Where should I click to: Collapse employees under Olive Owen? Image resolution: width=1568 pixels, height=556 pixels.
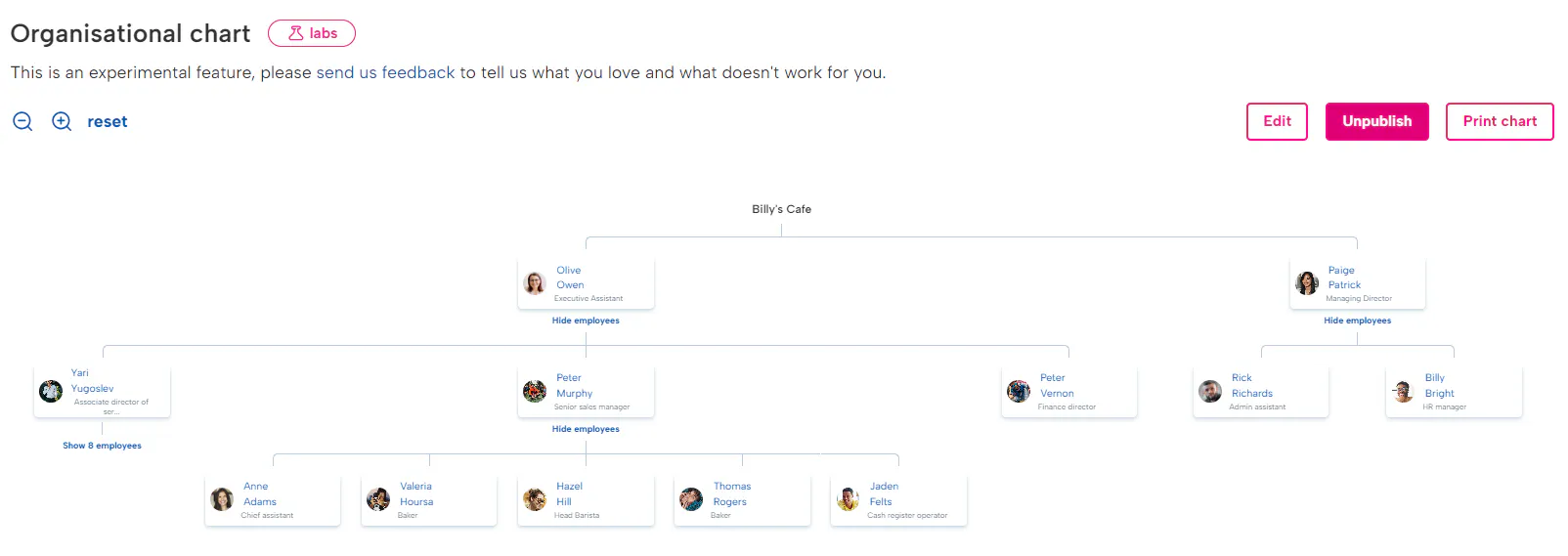586,321
